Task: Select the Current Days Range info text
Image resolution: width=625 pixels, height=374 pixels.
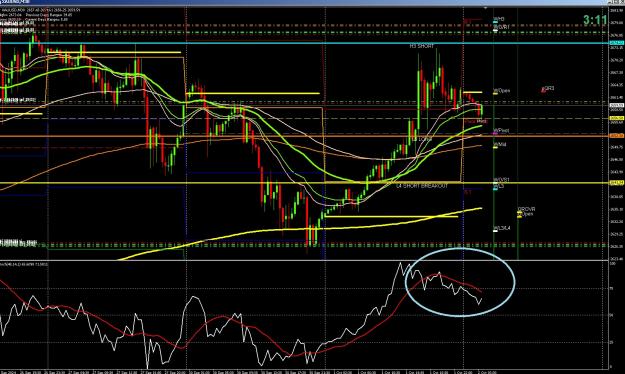Action: point(46,19)
